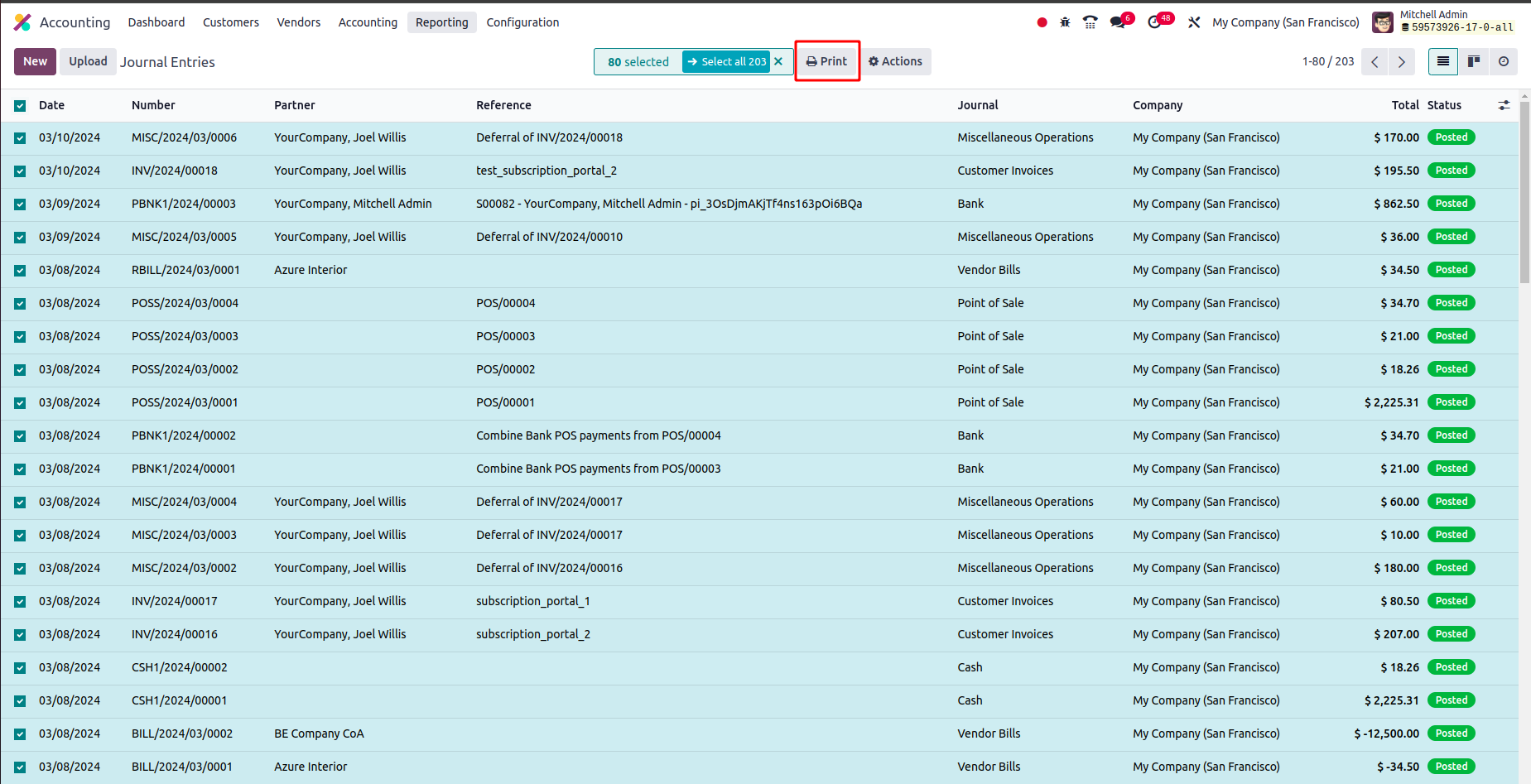Open entry MISC/2024/03/0002

184,568
